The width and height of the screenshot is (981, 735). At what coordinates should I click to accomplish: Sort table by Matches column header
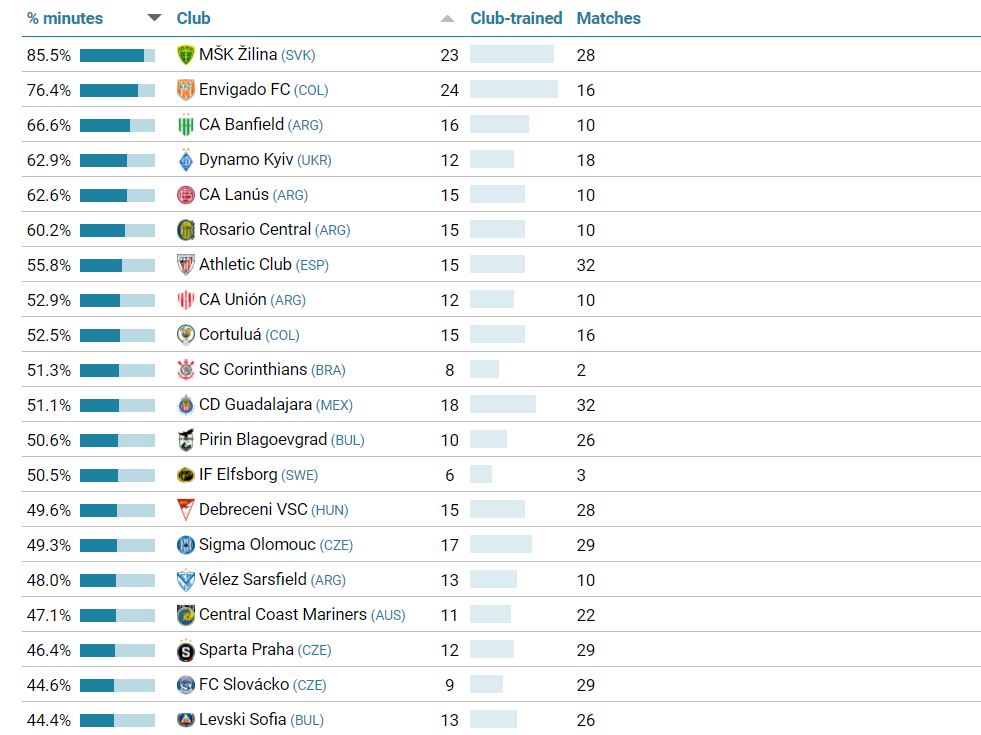pyautogui.click(x=608, y=18)
